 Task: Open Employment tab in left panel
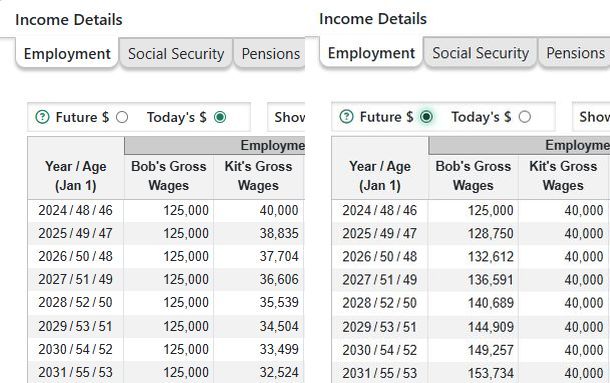click(67, 54)
